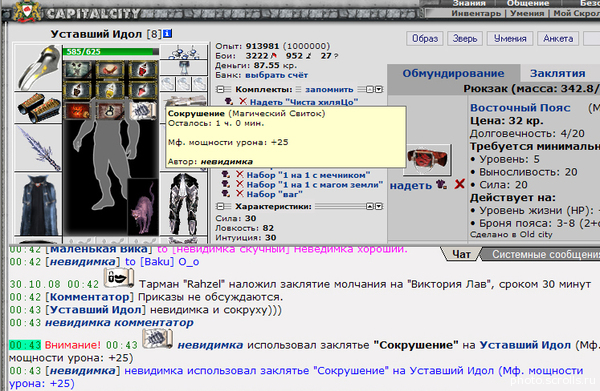
Task: Switch to the Заклятия tab
Action: tap(558, 73)
